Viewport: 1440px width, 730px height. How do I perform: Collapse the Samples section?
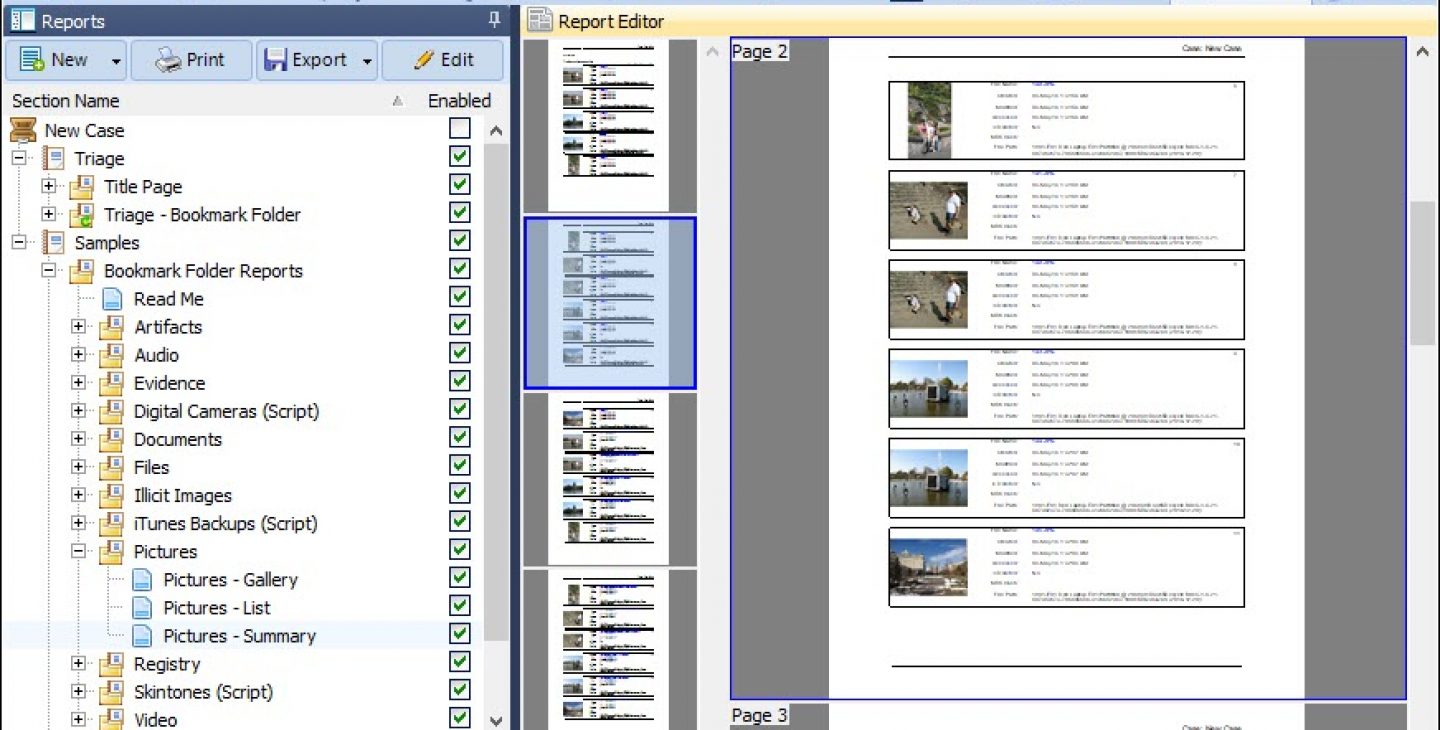(18, 242)
